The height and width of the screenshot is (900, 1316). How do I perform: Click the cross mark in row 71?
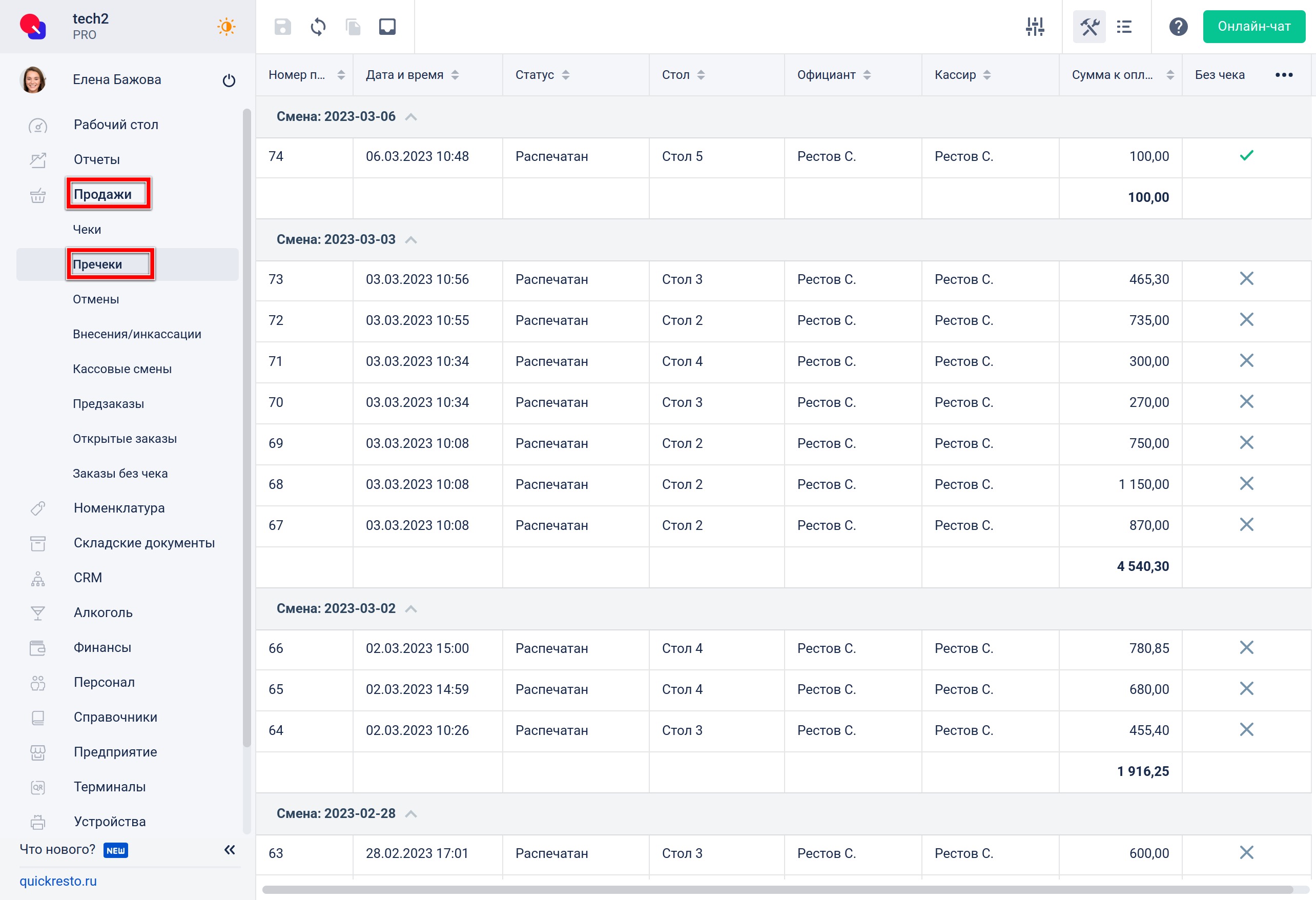click(1247, 360)
